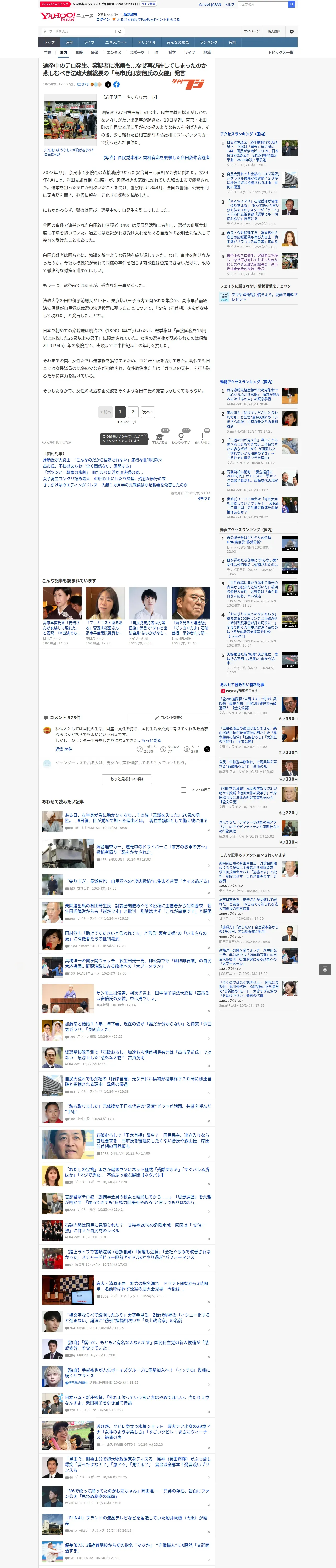Open the エキスパート main tab
The height and width of the screenshot is (1568, 336).
[116, 43]
